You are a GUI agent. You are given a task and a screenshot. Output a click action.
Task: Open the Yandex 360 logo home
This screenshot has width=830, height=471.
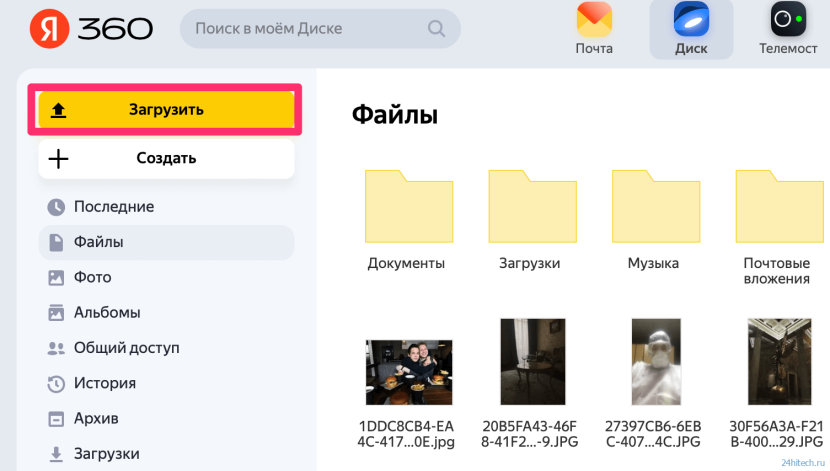click(x=91, y=28)
